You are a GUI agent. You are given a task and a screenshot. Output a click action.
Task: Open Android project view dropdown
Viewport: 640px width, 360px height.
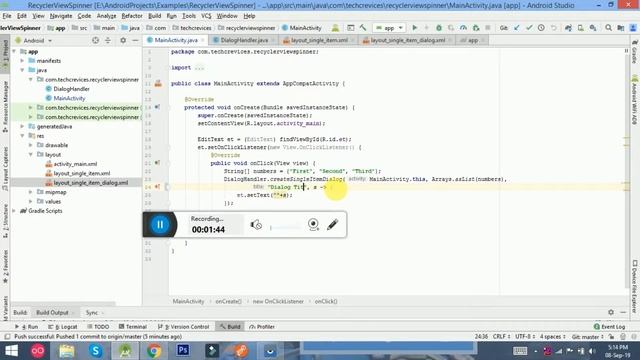(33, 40)
